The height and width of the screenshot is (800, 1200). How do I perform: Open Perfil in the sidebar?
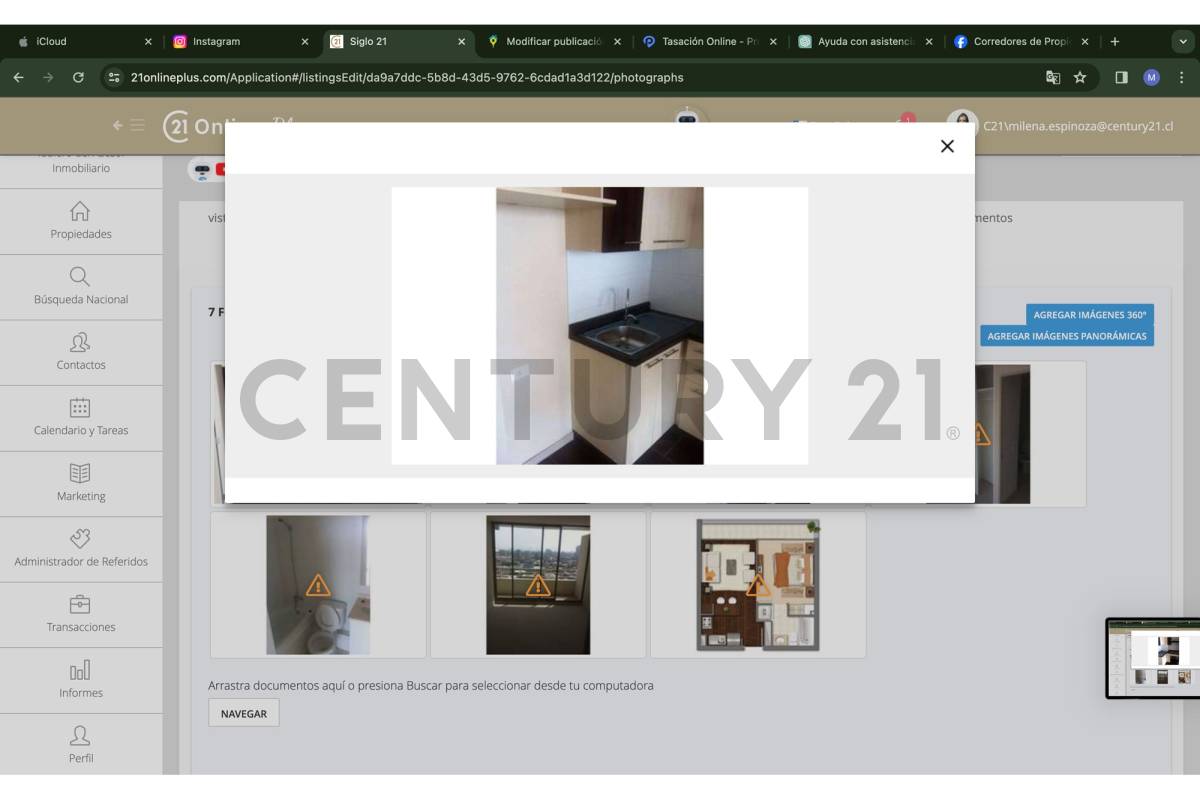point(81,745)
